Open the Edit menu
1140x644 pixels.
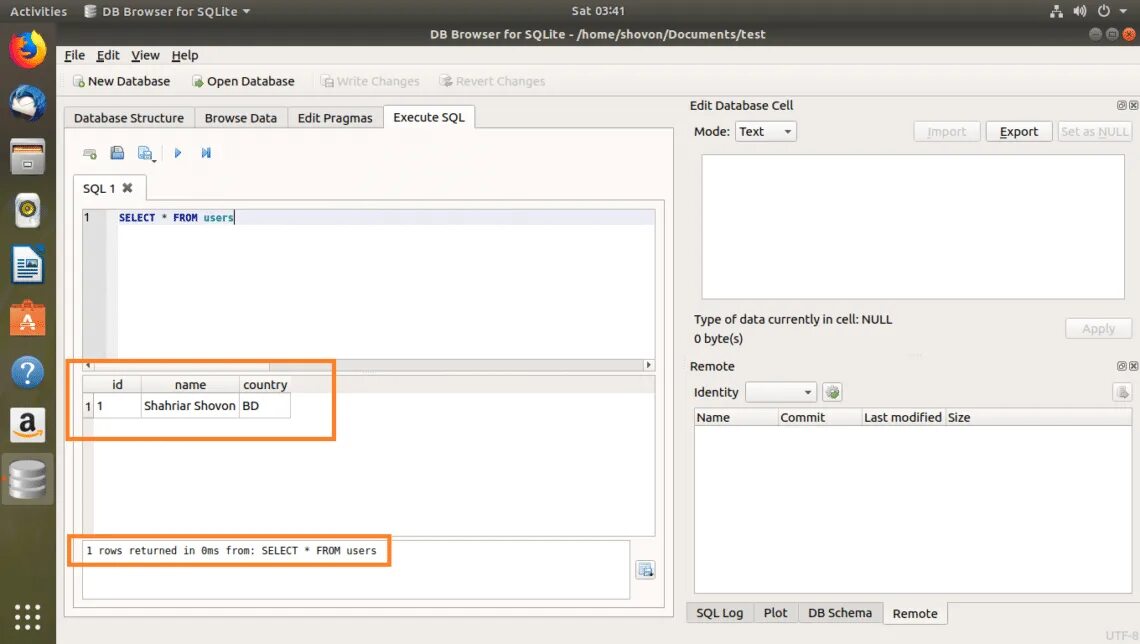coord(108,55)
